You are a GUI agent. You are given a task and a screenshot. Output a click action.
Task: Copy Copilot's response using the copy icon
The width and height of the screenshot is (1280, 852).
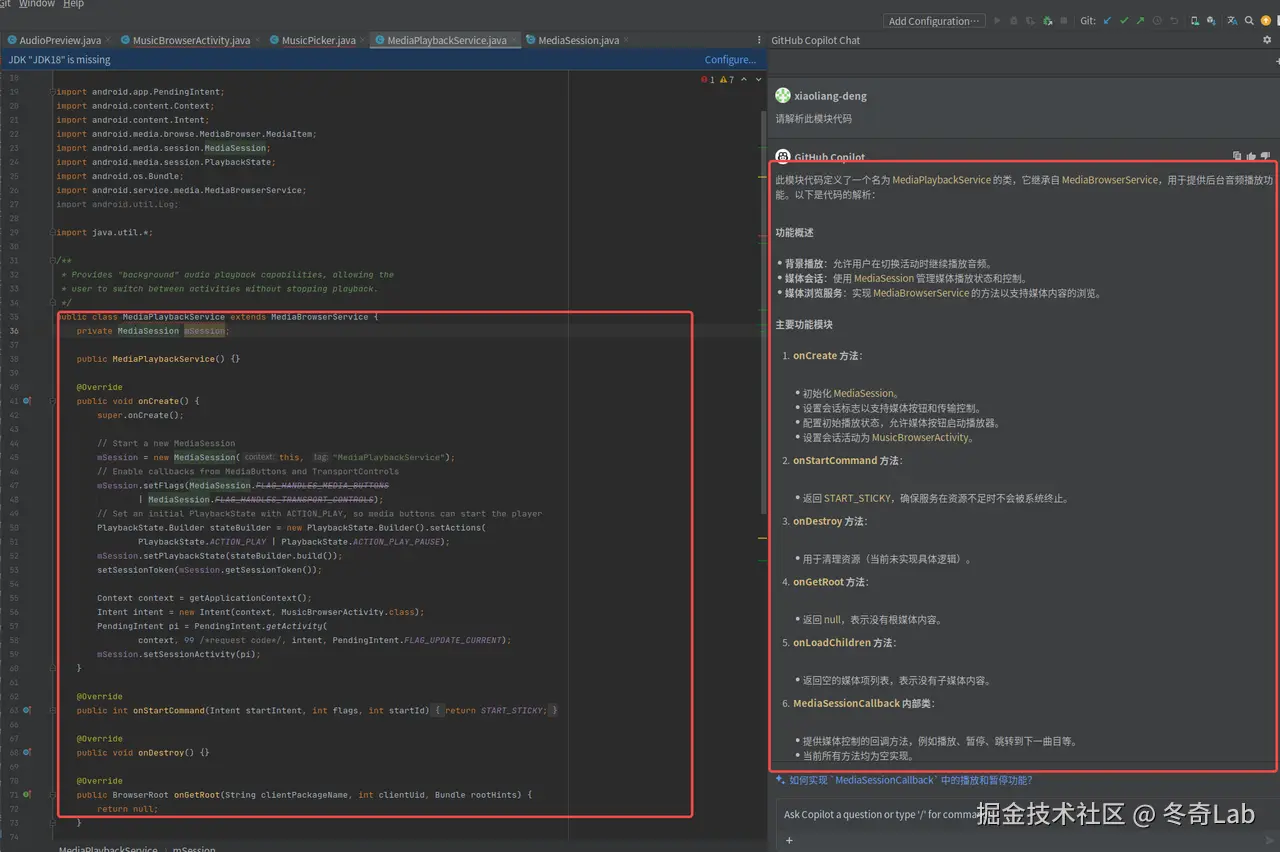[1237, 155]
